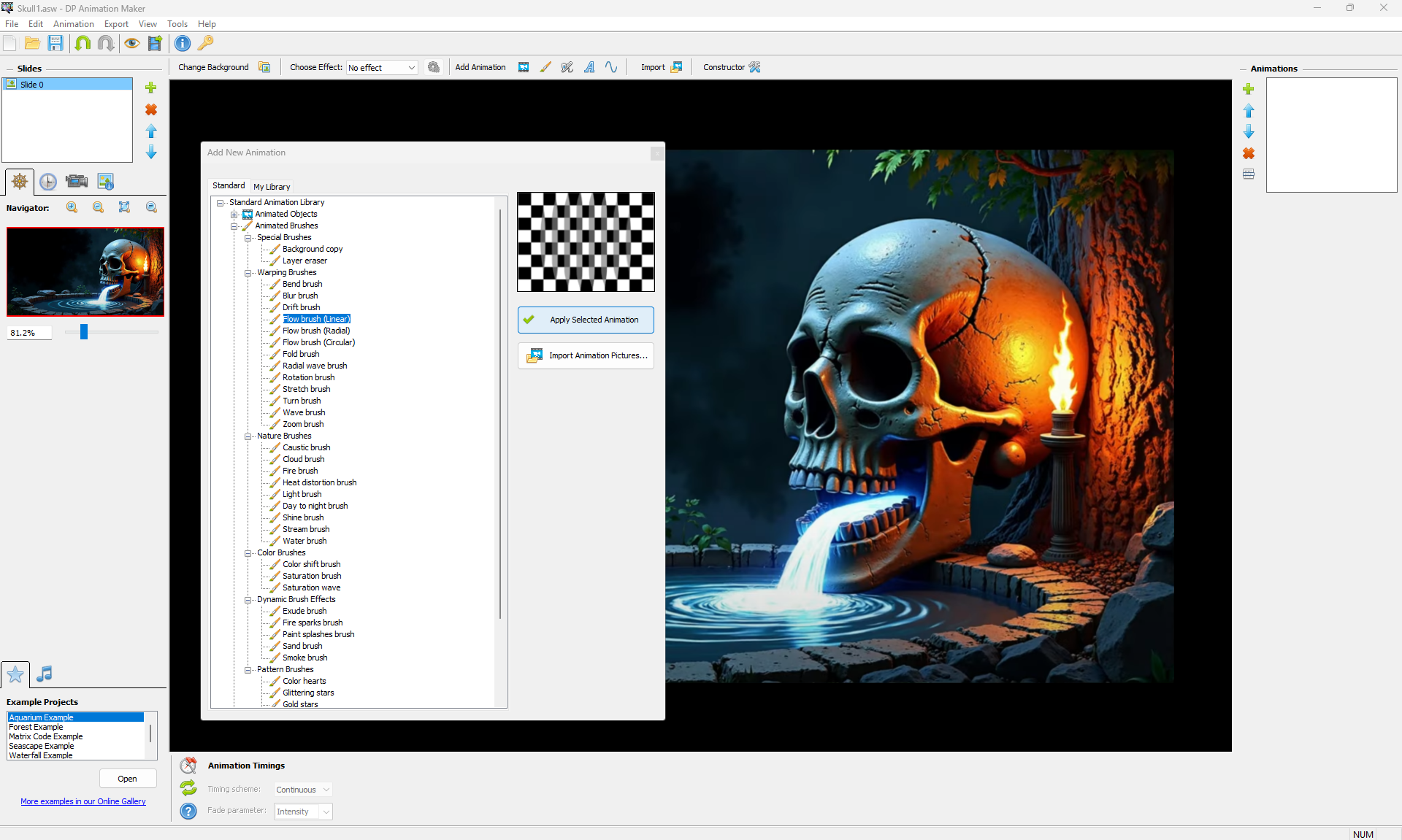The height and width of the screenshot is (840, 1402).
Task: Add a new slide with green plus
Action: pyautogui.click(x=151, y=88)
